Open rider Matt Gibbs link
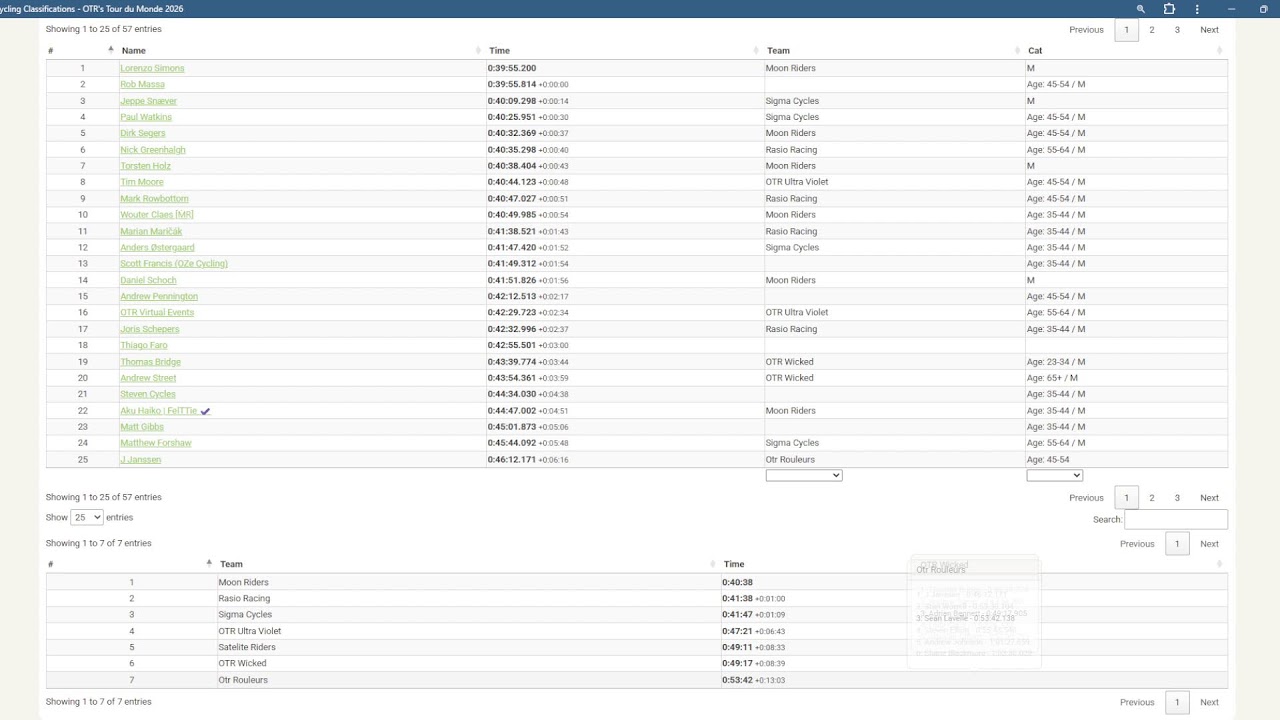Viewport: 1280px width, 720px height. tap(142, 427)
